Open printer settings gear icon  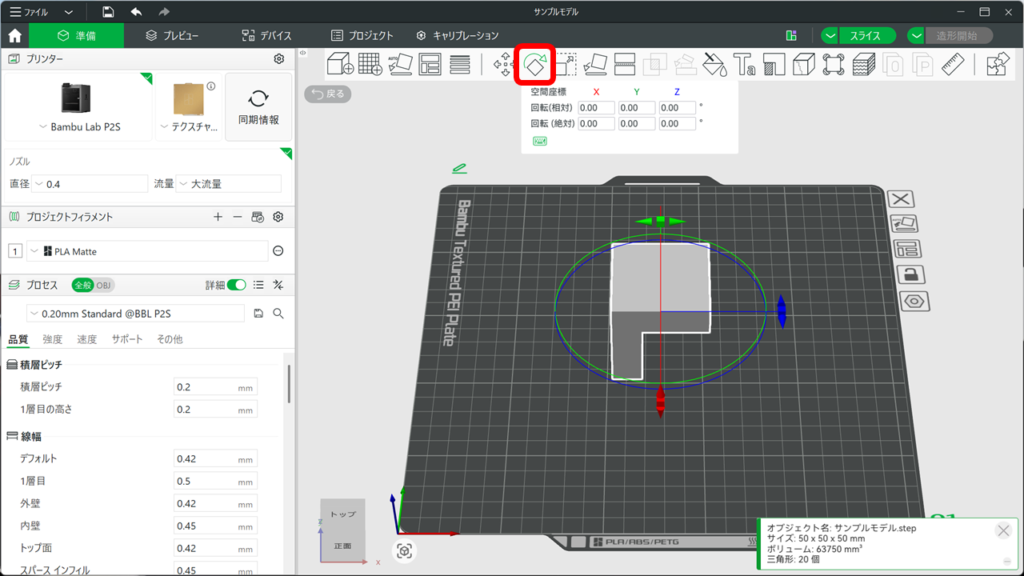coord(279,59)
